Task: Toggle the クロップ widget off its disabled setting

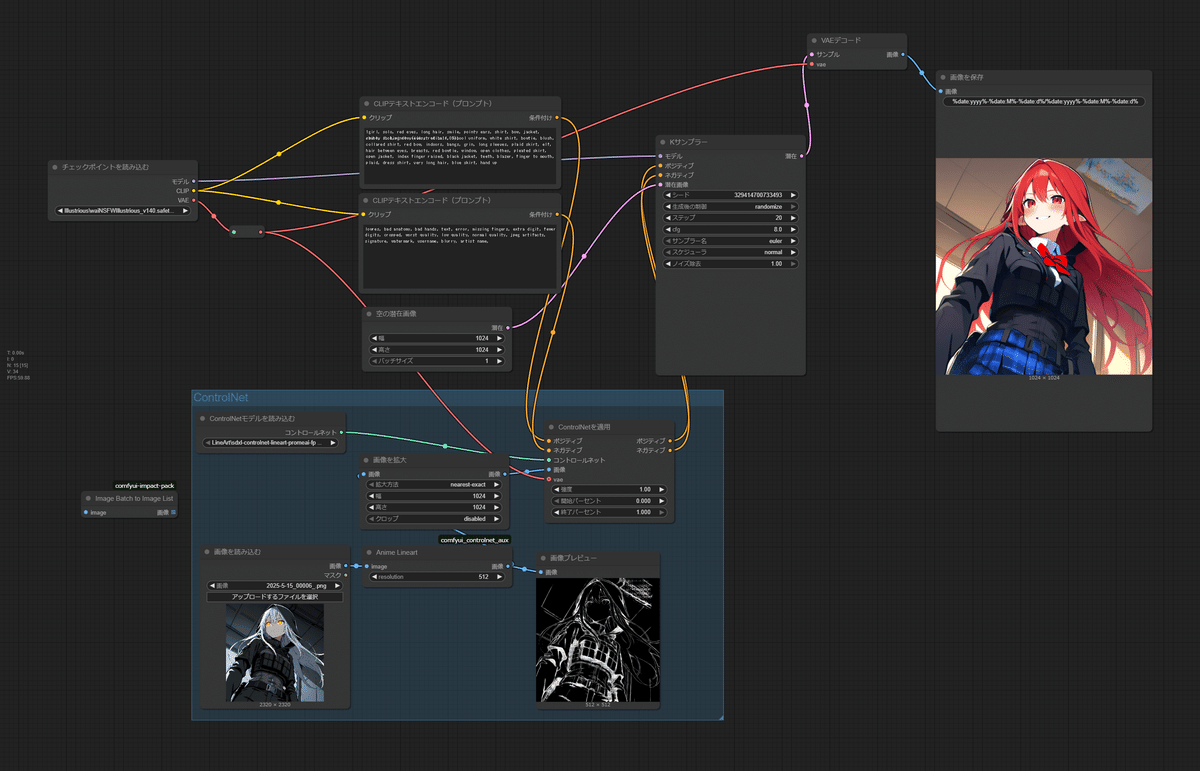Action: pyautogui.click(x=434, y=518)
